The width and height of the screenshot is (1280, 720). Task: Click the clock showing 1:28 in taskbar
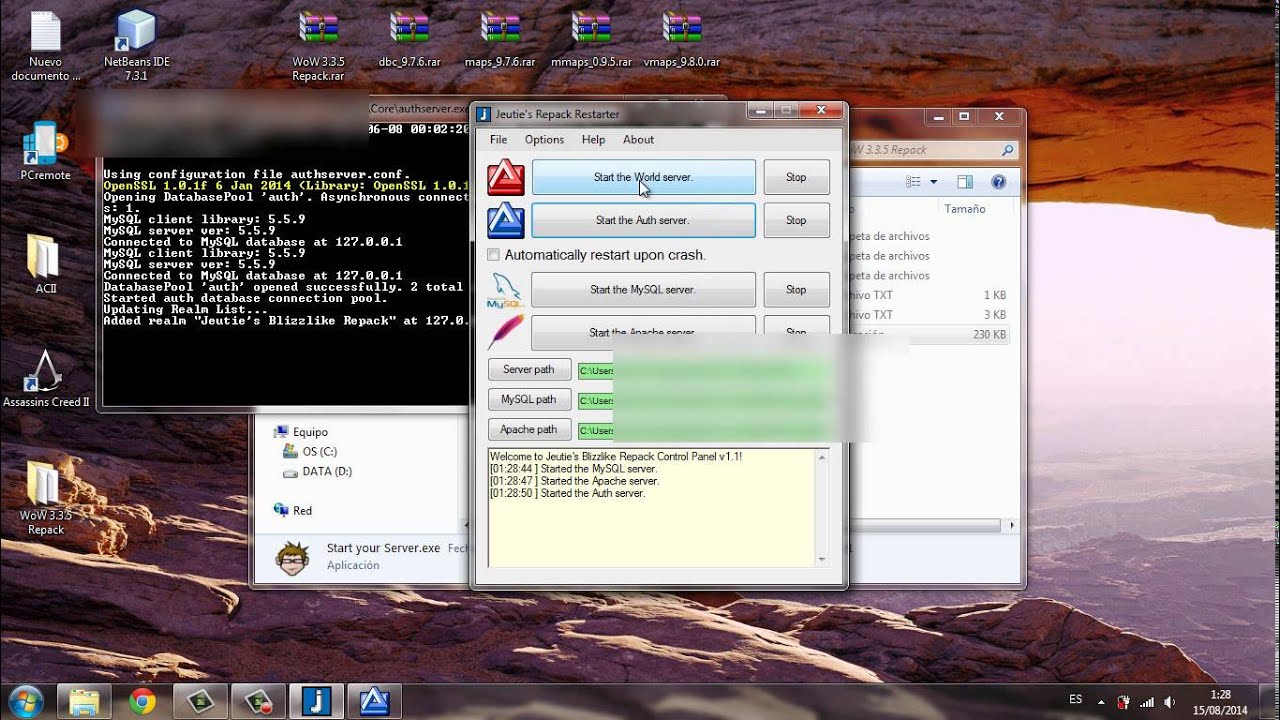[1220, 694]
